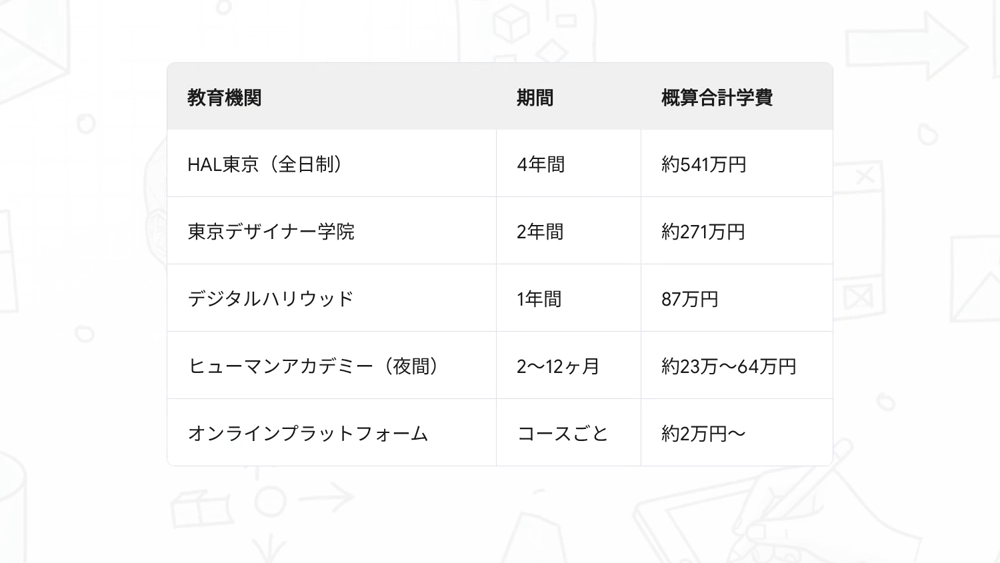Select the 約271万円 tuition cell
Screen dimensions: 1000x563
[x=704, y=232]
